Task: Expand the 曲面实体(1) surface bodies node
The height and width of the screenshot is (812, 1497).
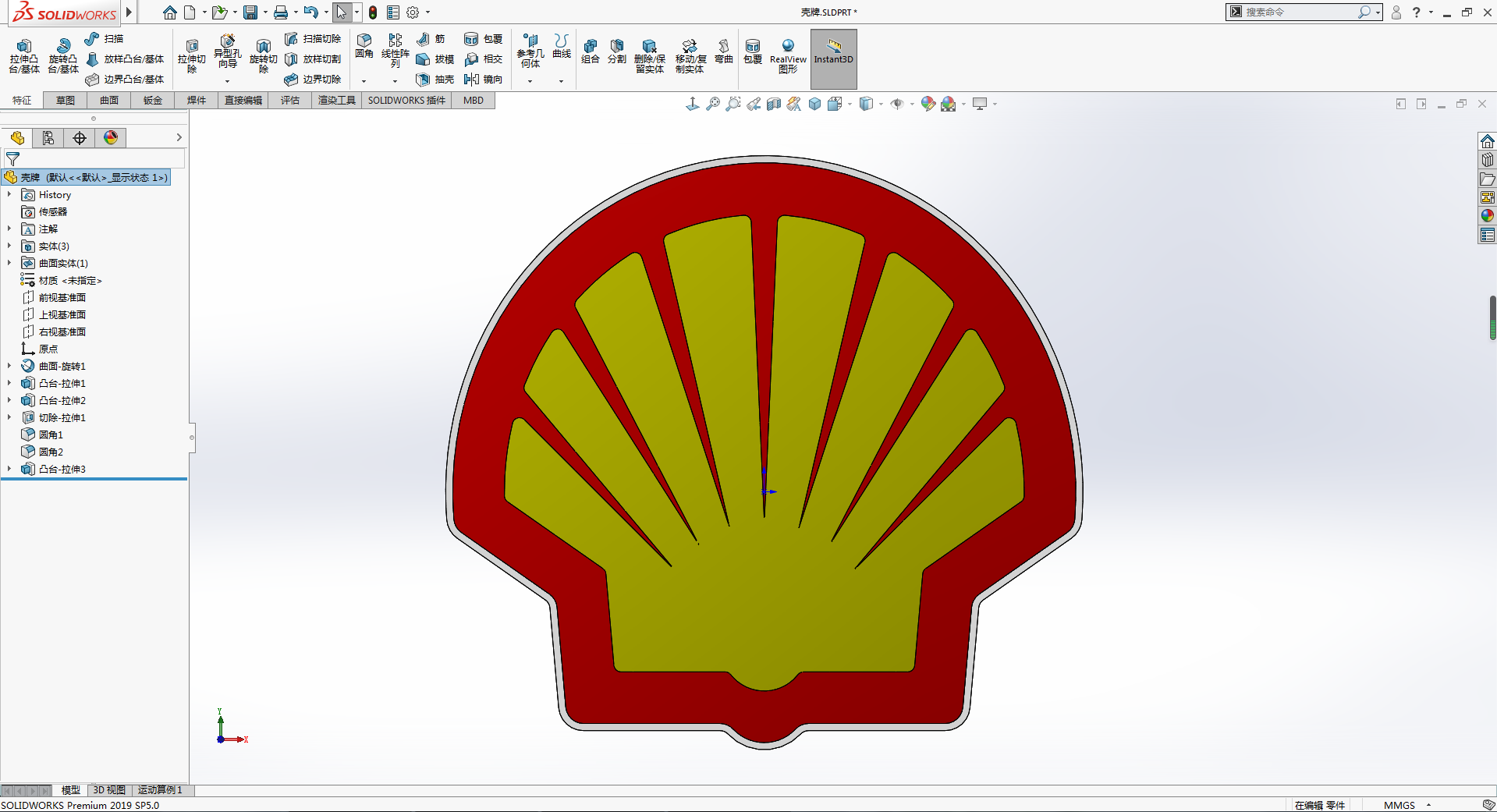Action: (9, 263)
